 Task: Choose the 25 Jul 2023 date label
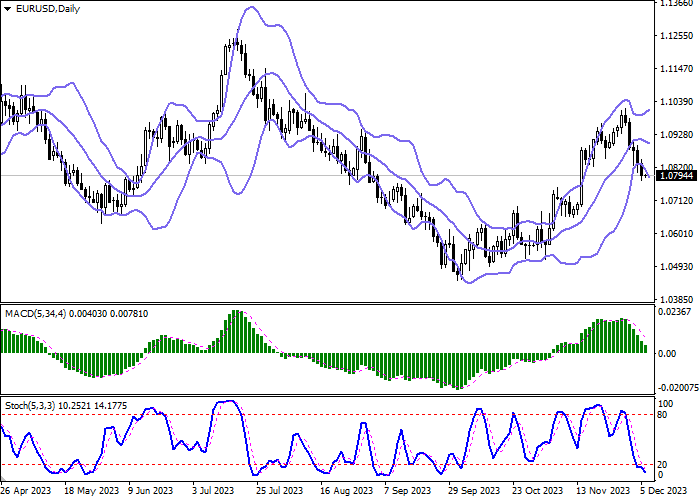pos(279,491)
